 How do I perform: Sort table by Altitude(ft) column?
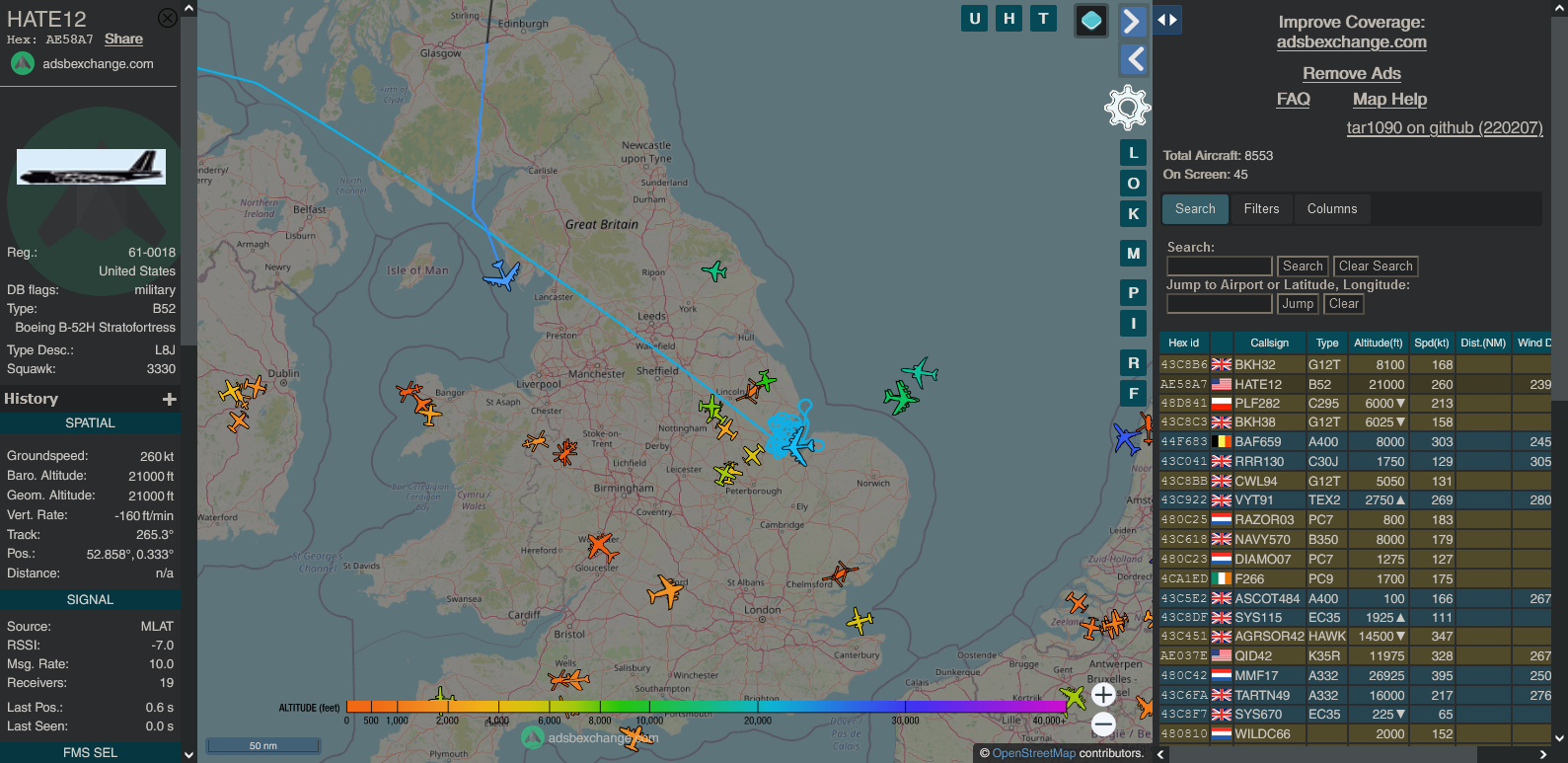tap(1378, 343)
